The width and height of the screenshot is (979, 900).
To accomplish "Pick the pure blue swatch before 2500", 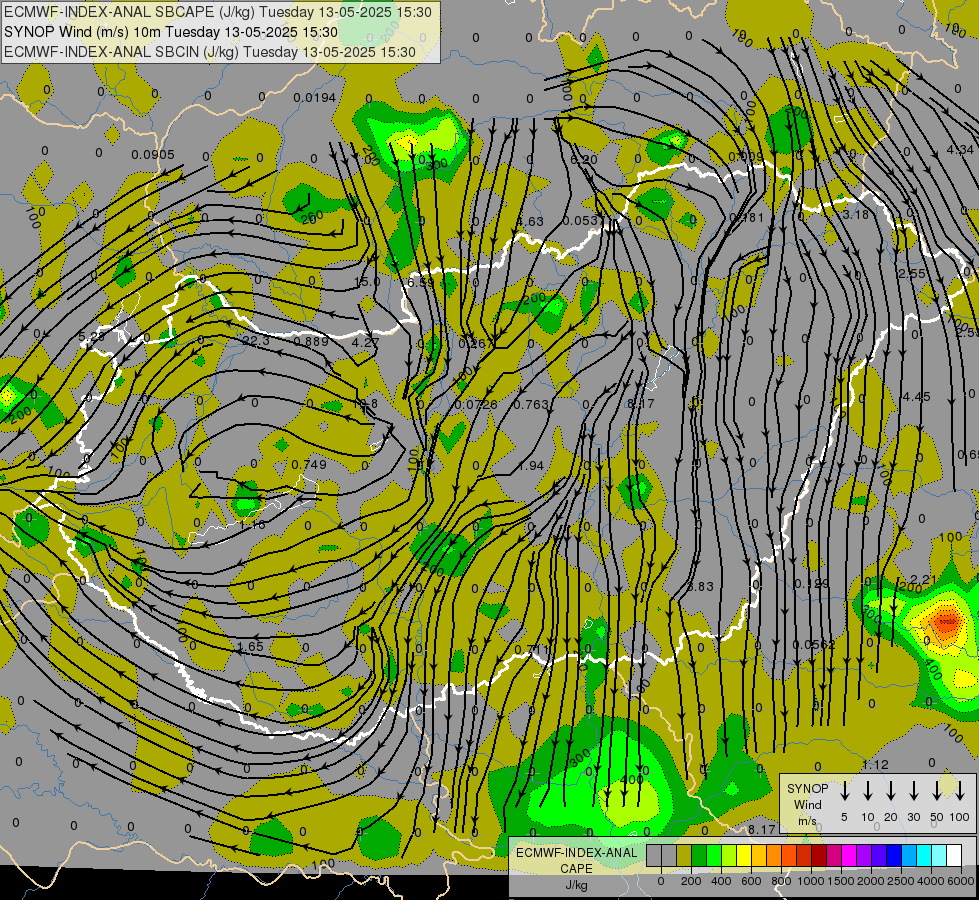I will (893, 856).
